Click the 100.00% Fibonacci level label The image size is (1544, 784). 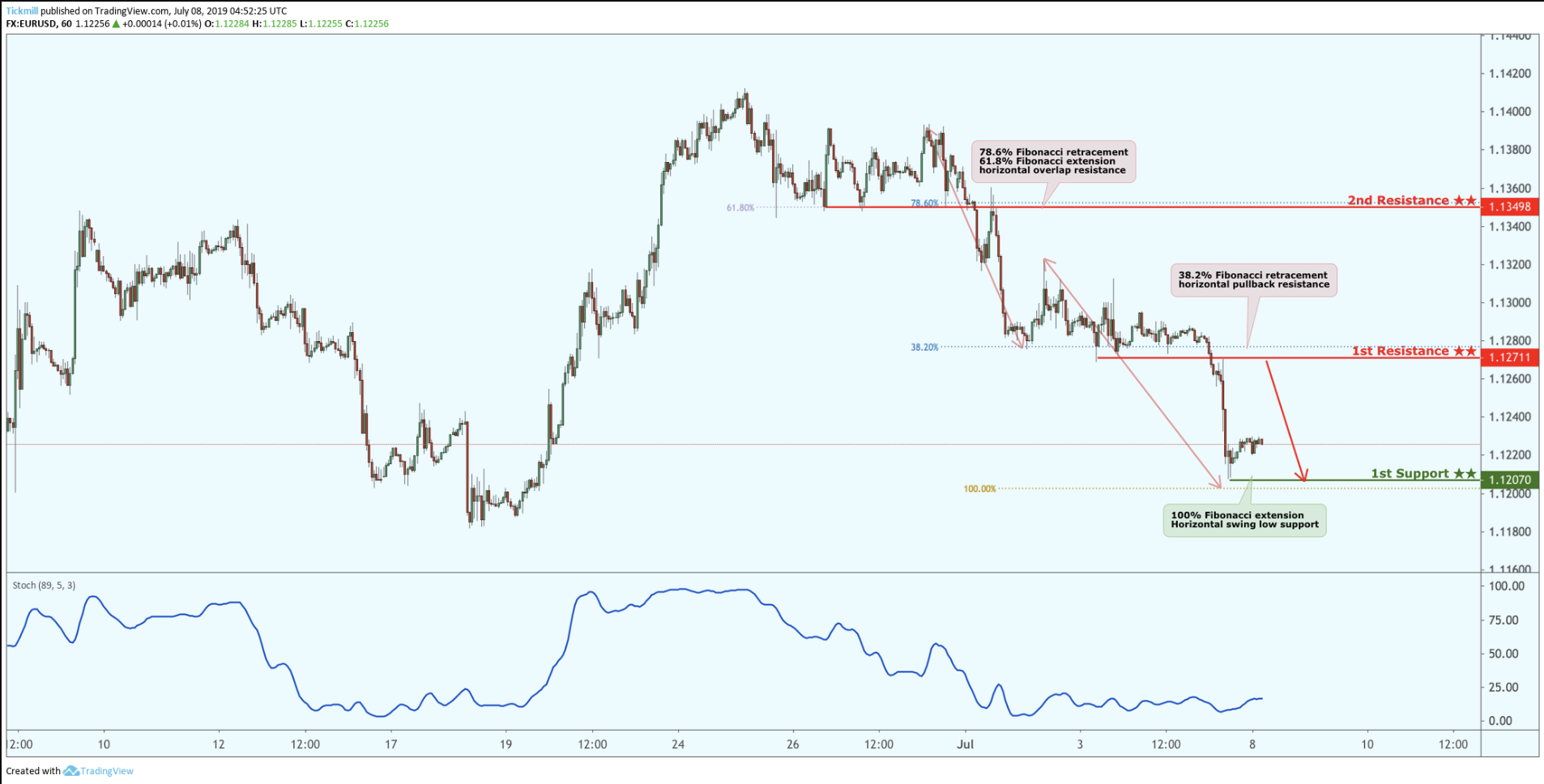[979, 489]
